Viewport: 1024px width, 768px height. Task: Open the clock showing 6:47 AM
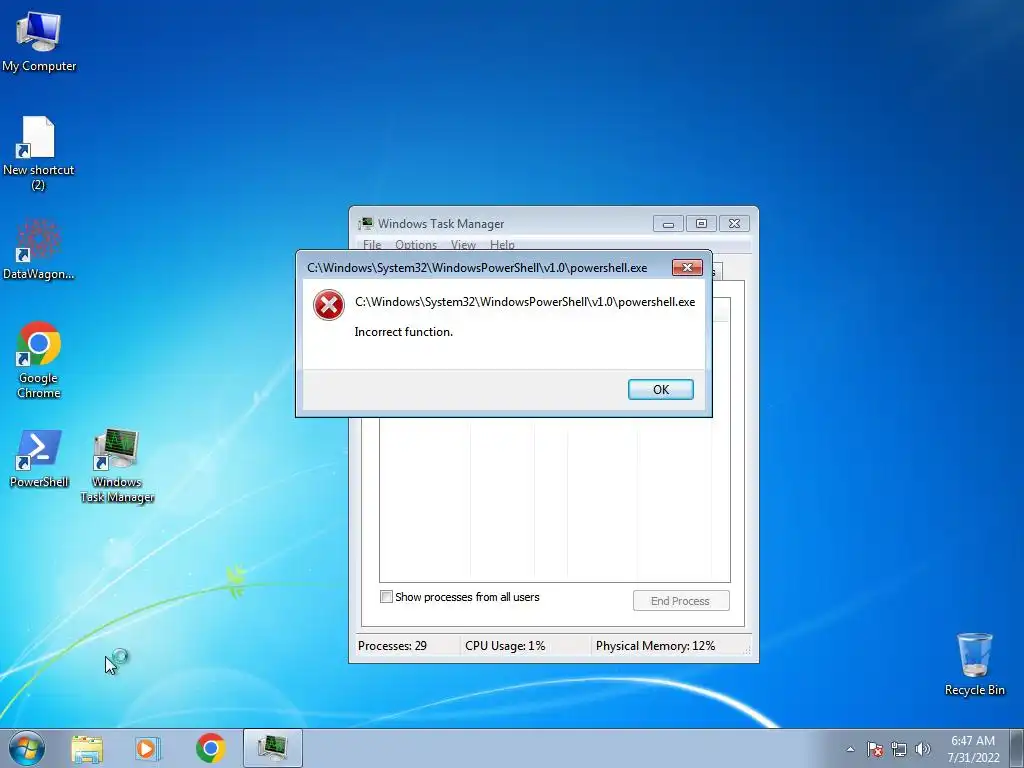973,749
